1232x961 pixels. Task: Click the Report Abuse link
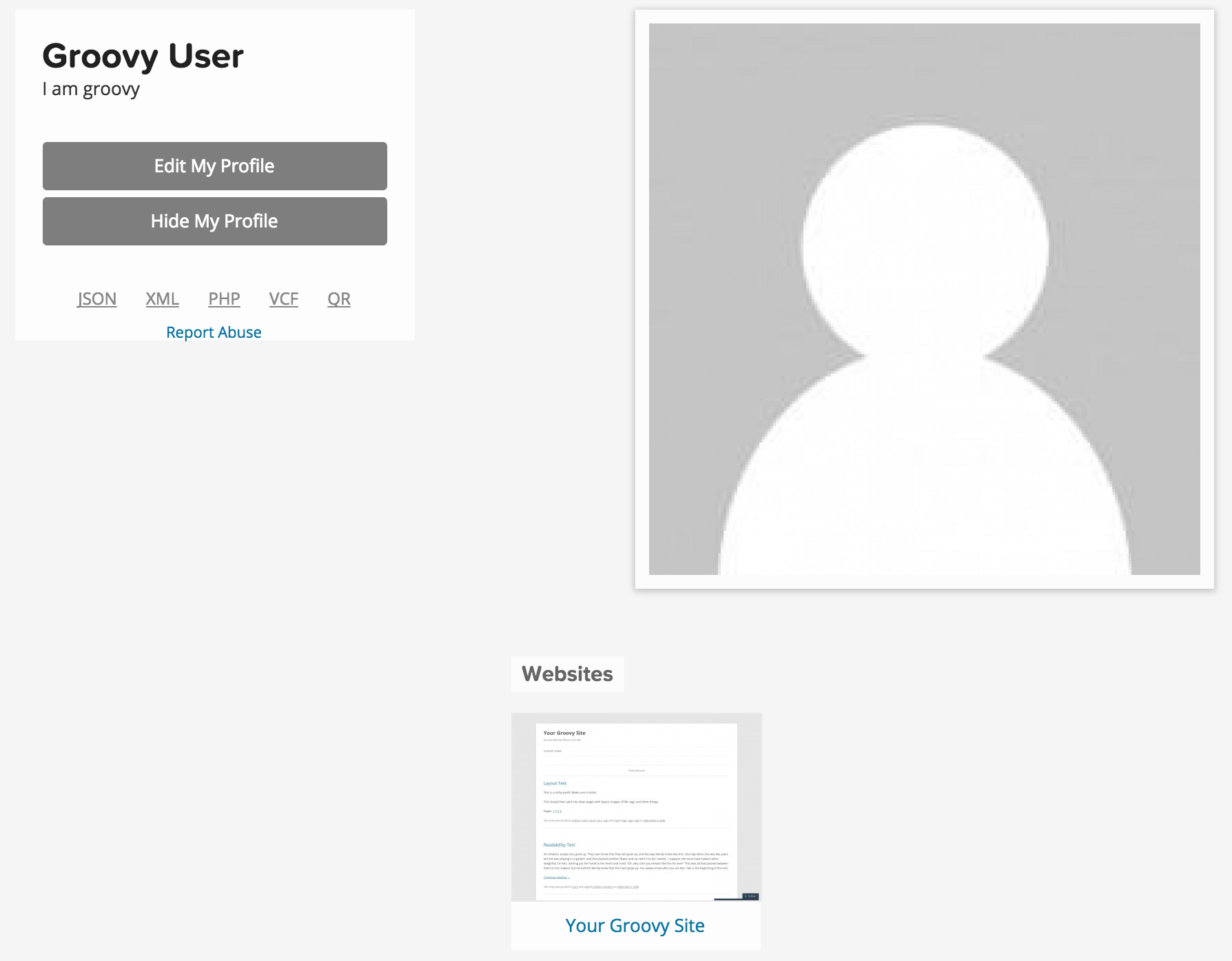point(214,332)
